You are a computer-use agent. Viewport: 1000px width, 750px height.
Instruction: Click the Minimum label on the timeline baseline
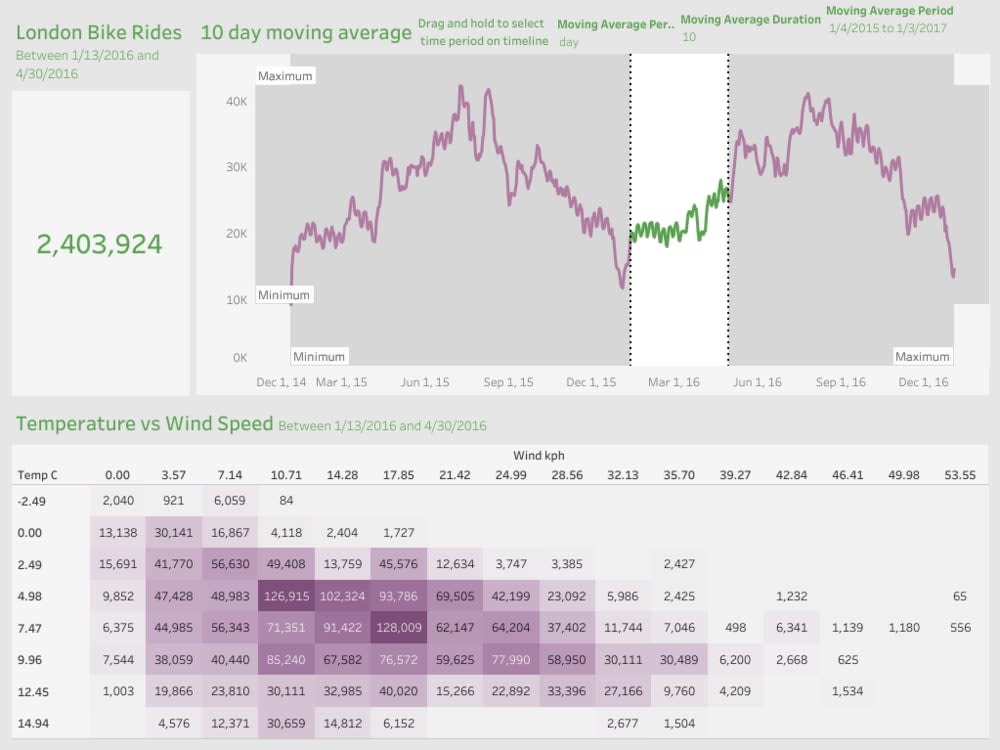click(x=320, y=355)
